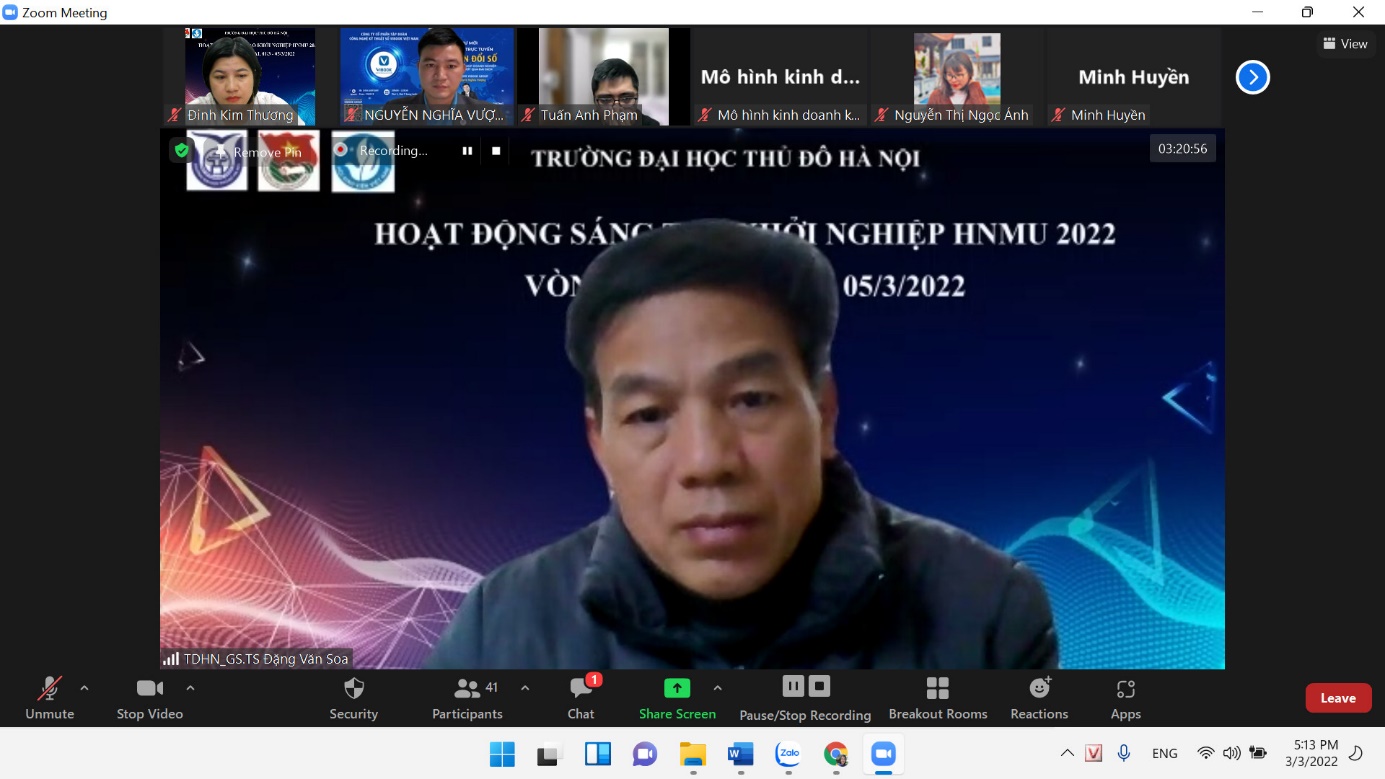
Task: Click the green encryption shield icon
Action: pos(181,150)
